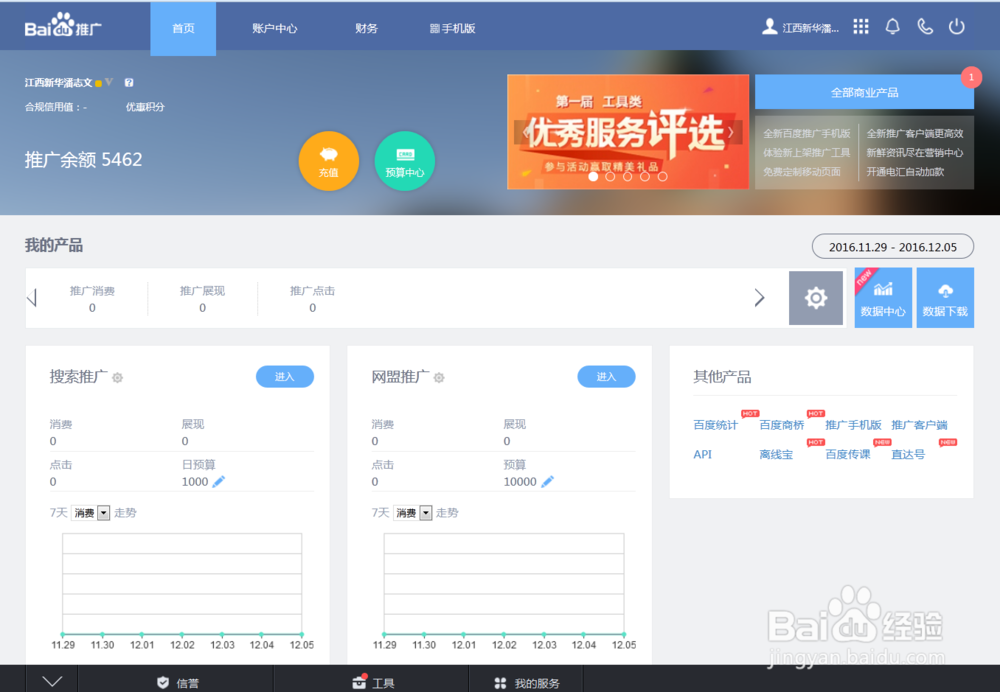Select fourth banner carousel dot

[645, 177]
